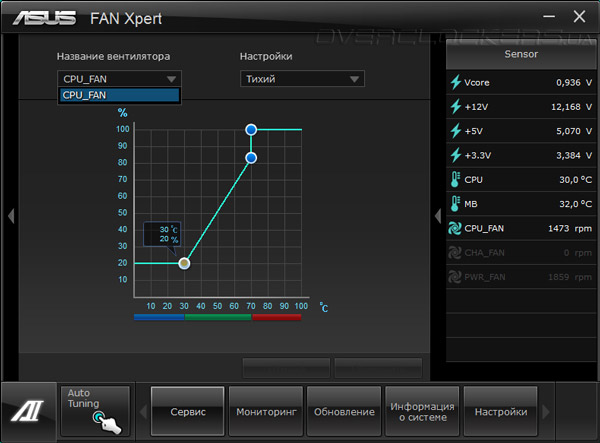Click the MB temperature 32,0 °C
The height and width of the screenshot is (443, 600).
(x=576, y=204)
